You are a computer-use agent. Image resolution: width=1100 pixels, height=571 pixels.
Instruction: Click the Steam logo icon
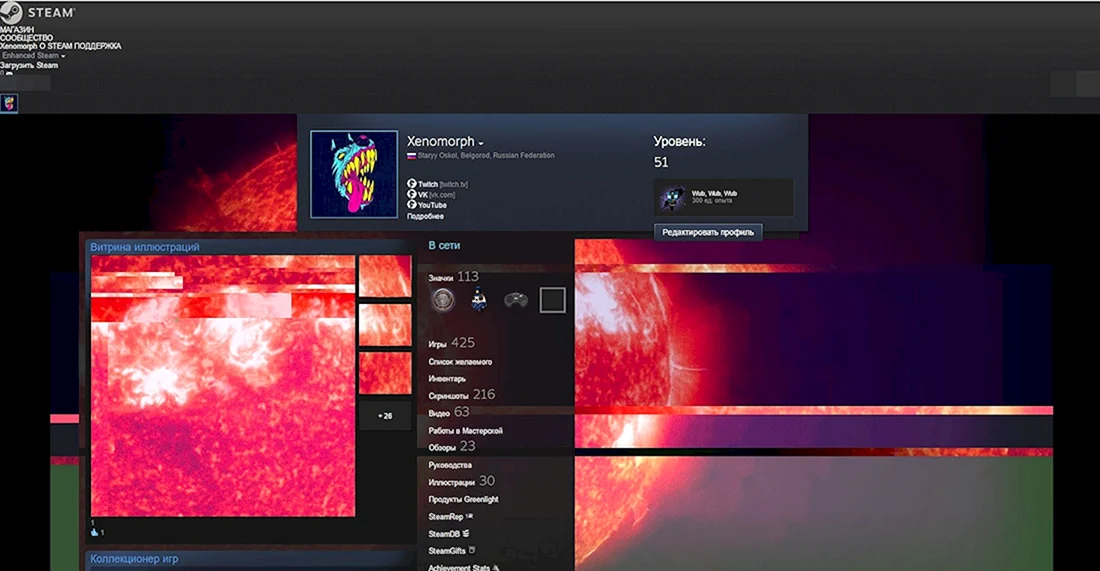(x=11, y=12)
